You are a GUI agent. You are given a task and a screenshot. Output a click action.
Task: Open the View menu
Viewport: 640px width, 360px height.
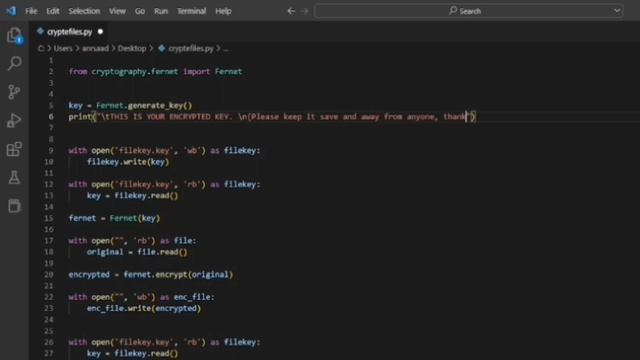click(117, 11)
